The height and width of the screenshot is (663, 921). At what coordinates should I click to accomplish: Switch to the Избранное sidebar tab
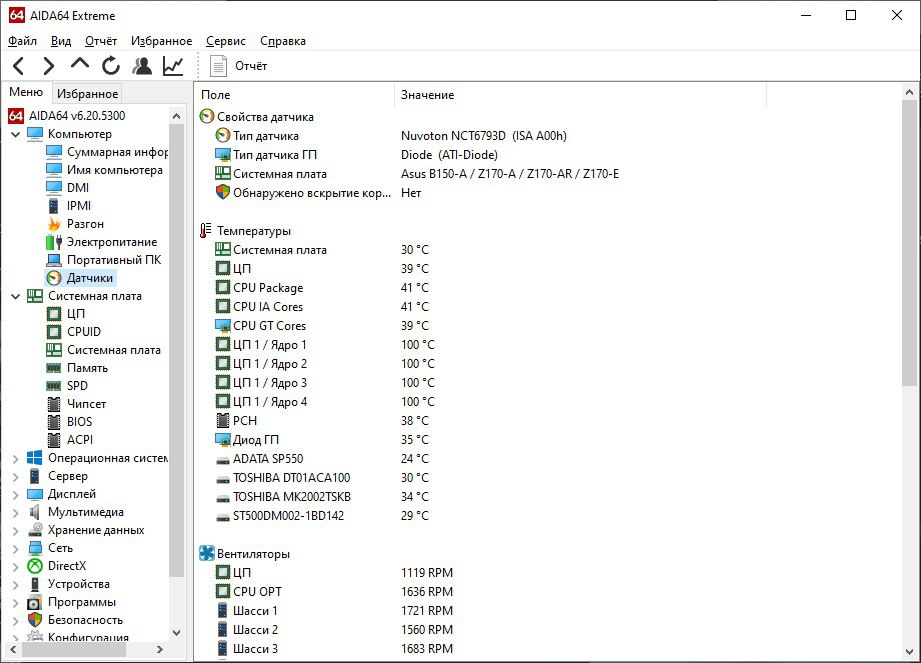[88, 93]
